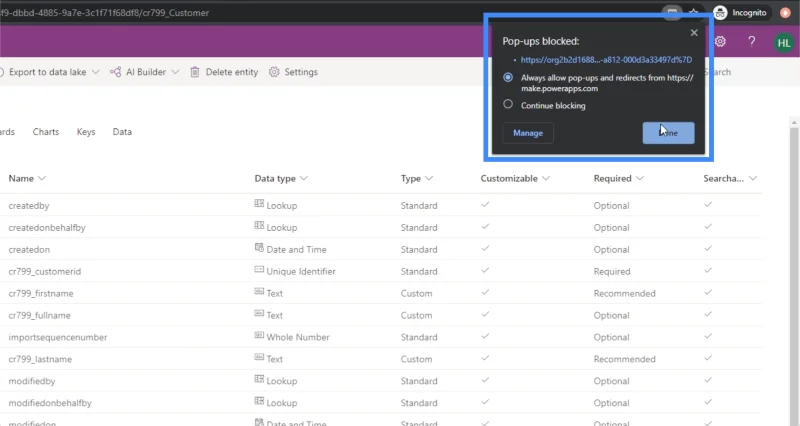Open the cr799_lastname field

(40, 359)
